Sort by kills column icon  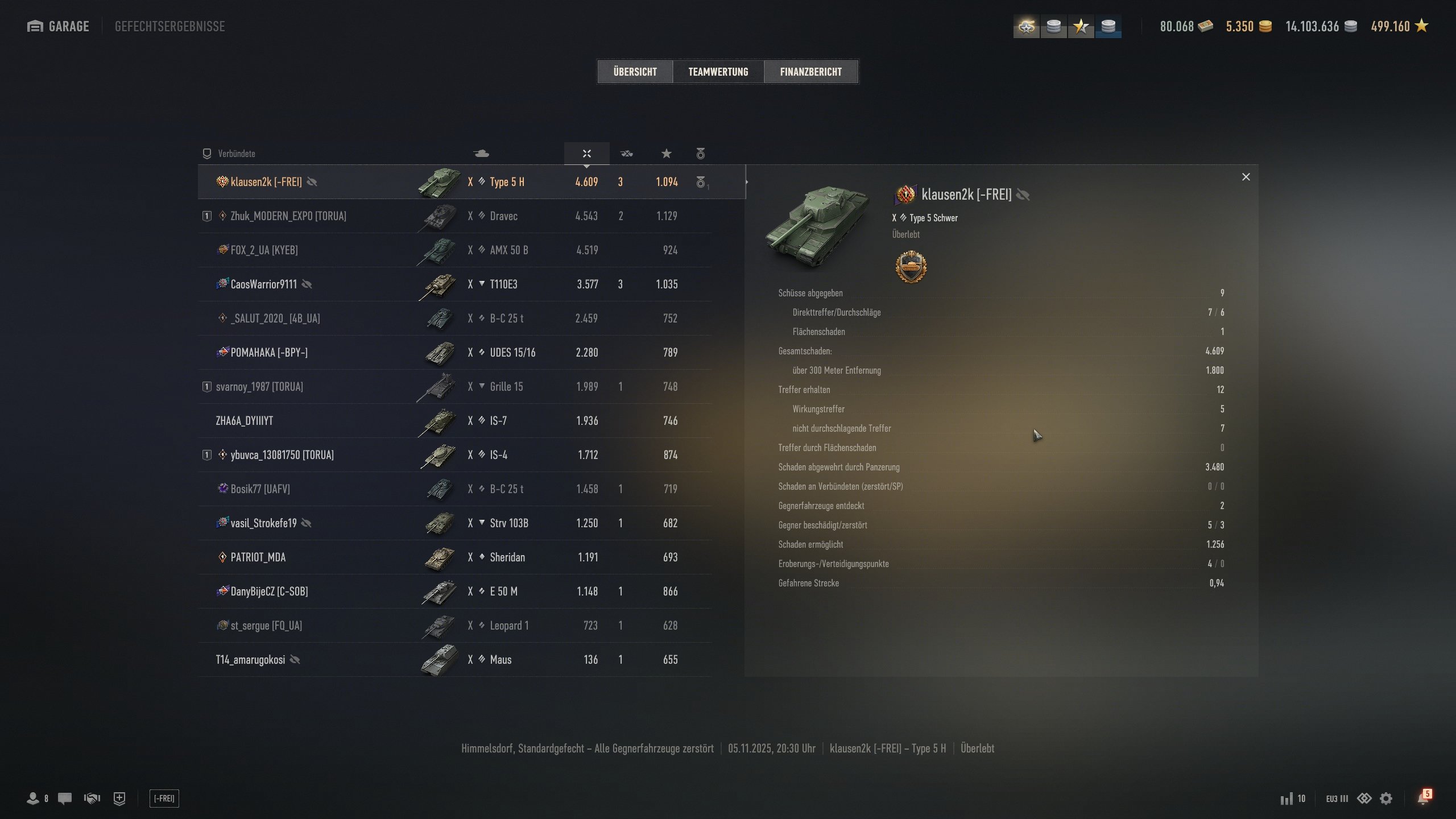click(626, 154)
